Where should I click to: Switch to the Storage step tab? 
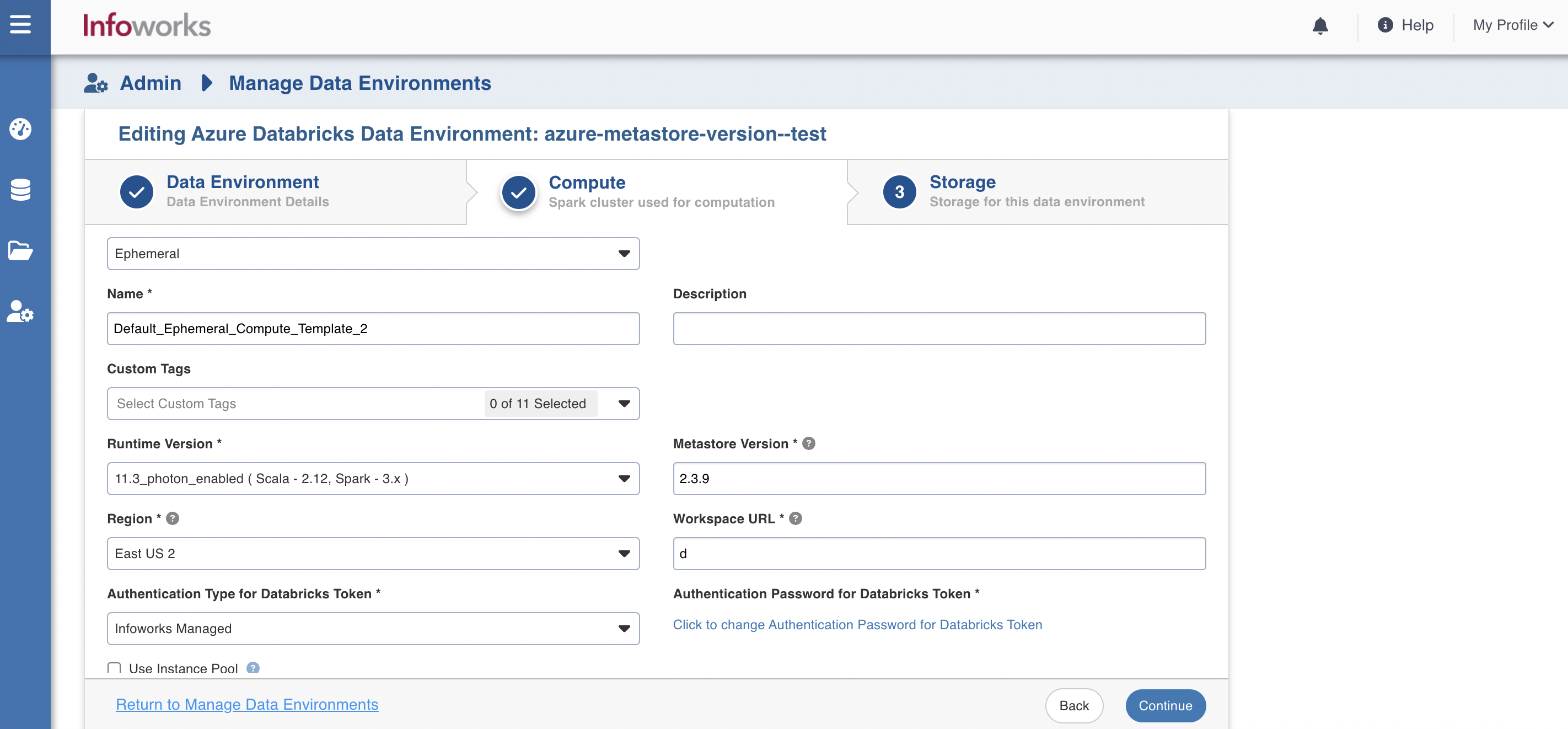click(x=1038, y=192)
